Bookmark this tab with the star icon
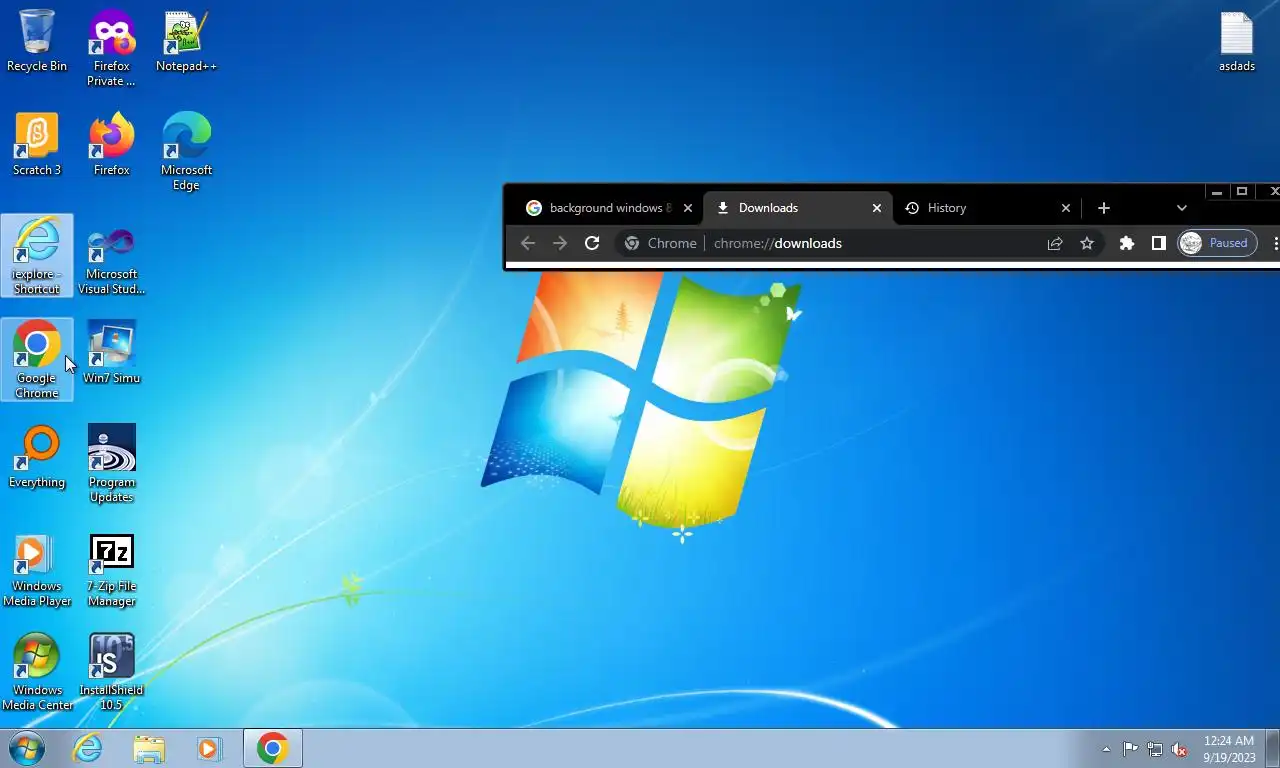The width and height of the screenshot is (1280, 768). tap(1087, 243)
